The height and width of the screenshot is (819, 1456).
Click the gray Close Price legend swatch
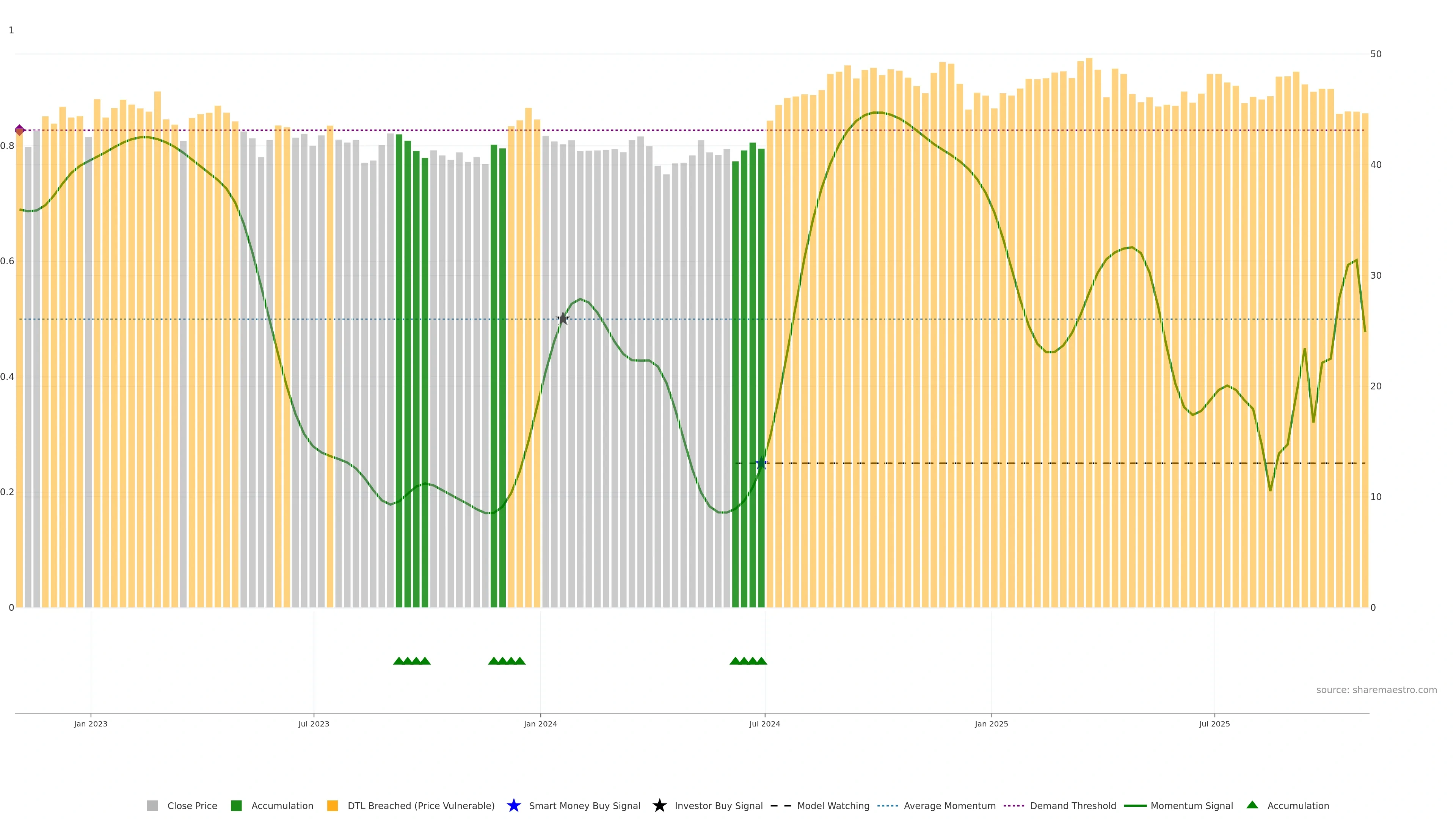pos(152,805)
